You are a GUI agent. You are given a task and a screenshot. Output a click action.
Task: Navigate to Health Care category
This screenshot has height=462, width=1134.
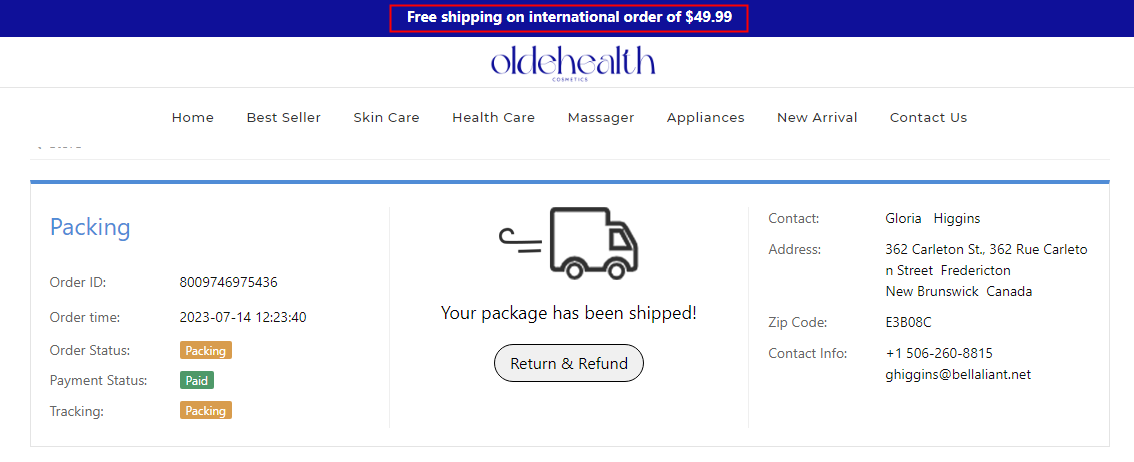pos(493,118)
